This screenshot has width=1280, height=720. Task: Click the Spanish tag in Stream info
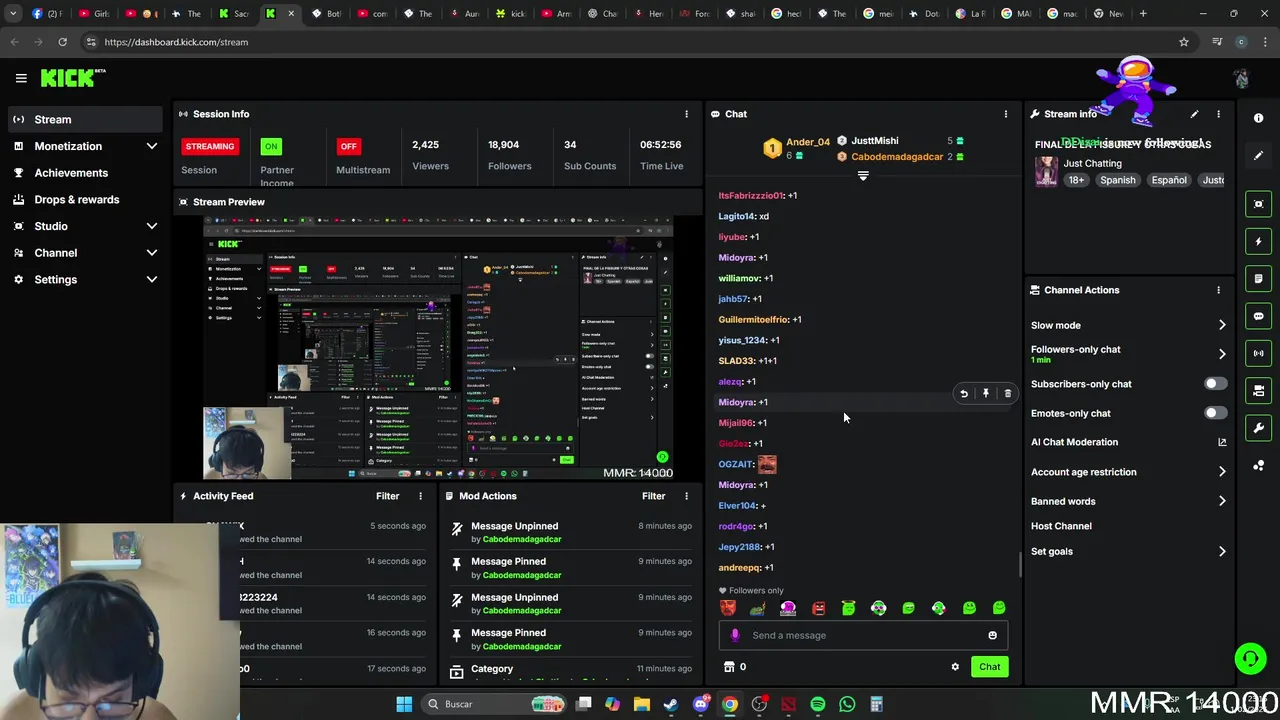pos(1118,180)
